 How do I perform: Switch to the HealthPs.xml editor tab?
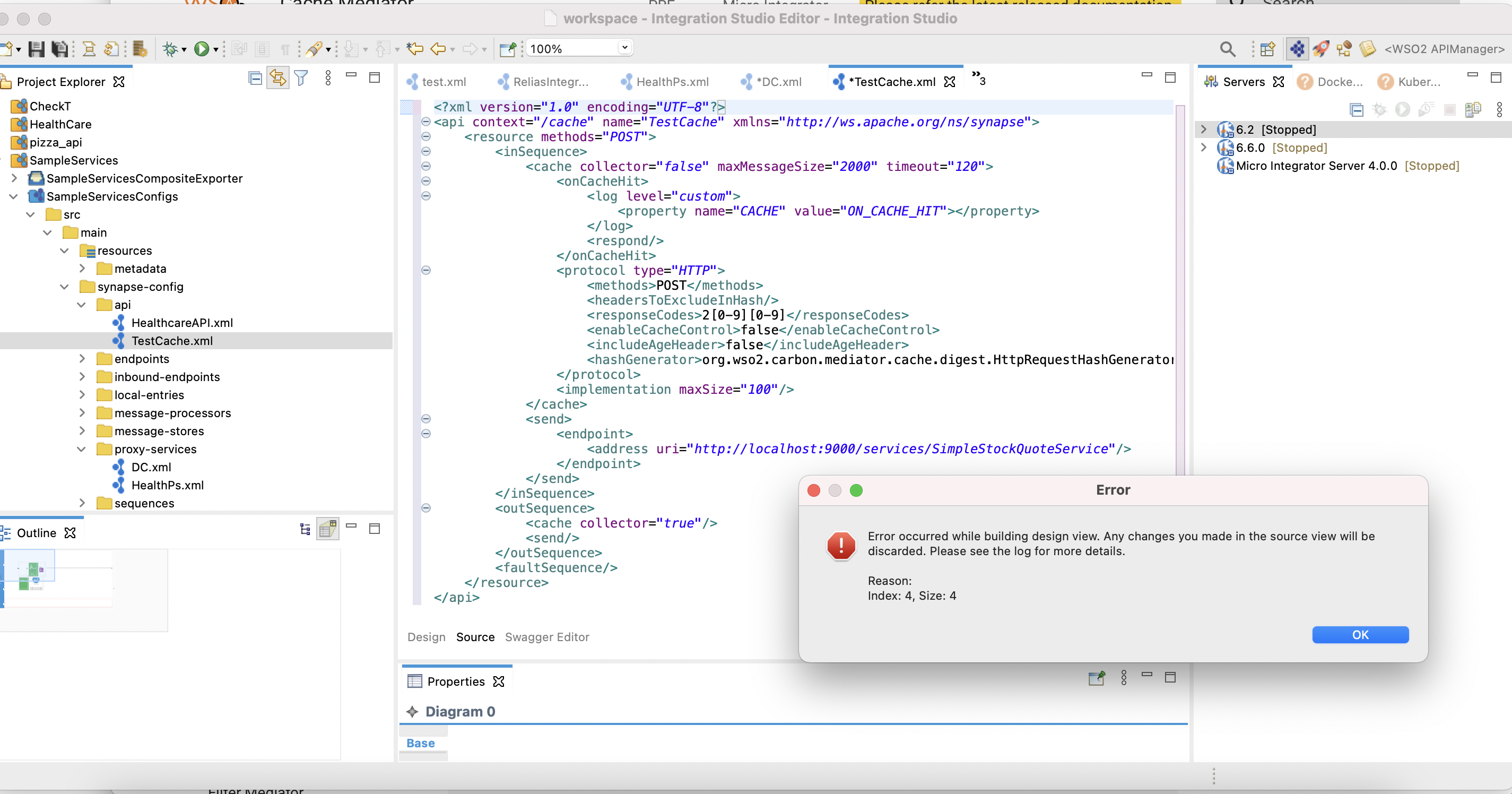pos(672,82)
